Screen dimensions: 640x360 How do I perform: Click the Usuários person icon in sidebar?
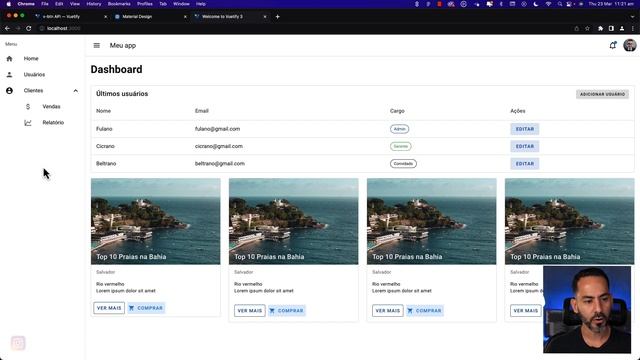tap(9, 75)
